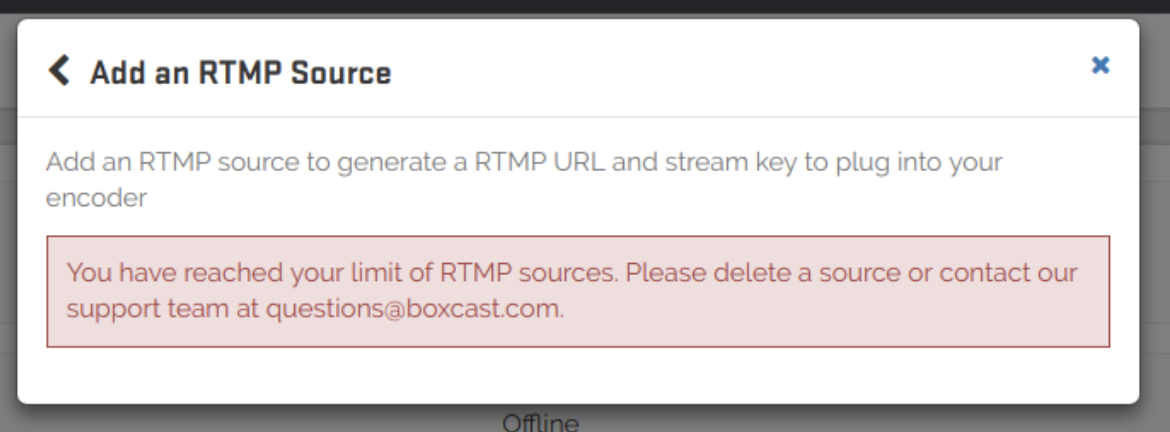The height and width of the screenshot is (432, 1170).
Task: Click "contact our" in the warning banner
Action: point(1008,272)
